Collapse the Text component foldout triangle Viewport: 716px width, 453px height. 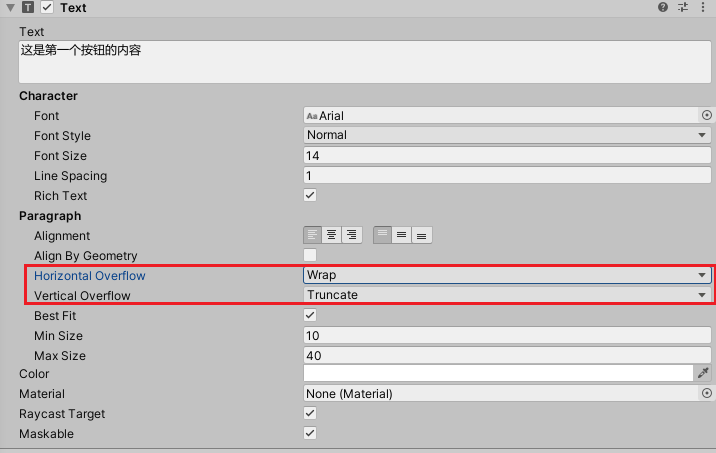11,8
